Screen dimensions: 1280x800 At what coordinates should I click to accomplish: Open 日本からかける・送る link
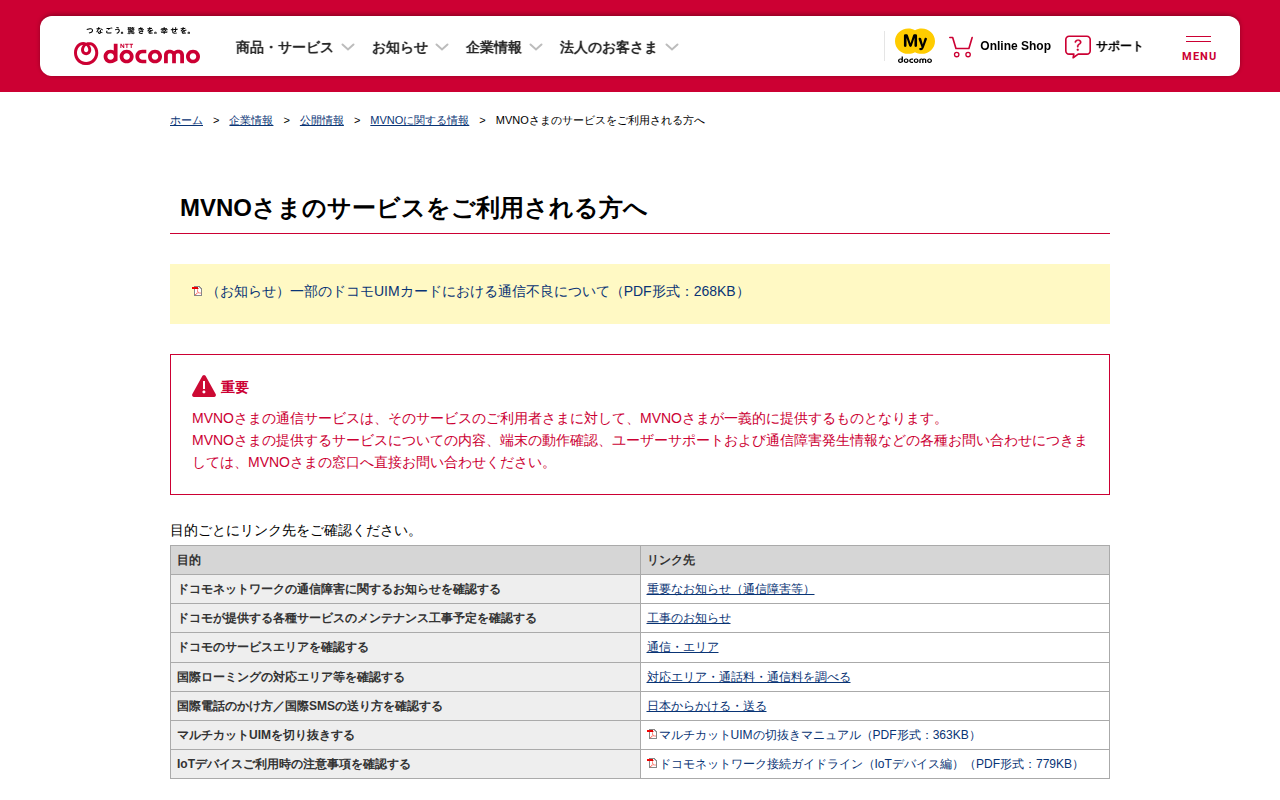pos(706,706)
